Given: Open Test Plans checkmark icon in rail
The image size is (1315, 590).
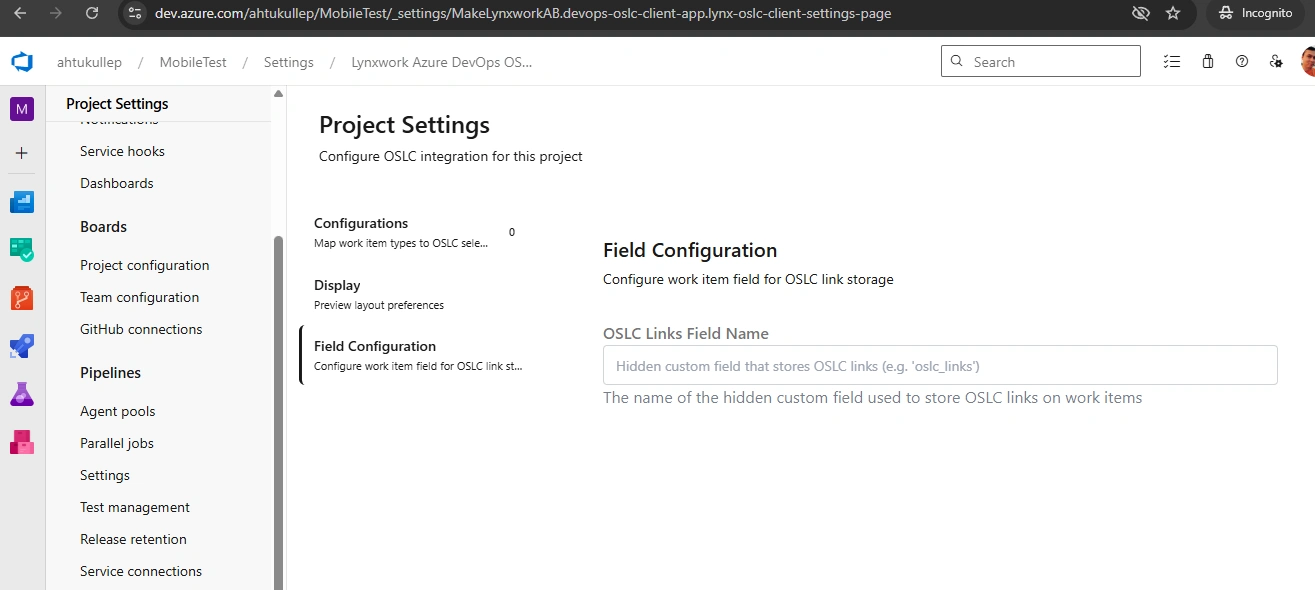Looking at the screenshot, I should [22, 250].
